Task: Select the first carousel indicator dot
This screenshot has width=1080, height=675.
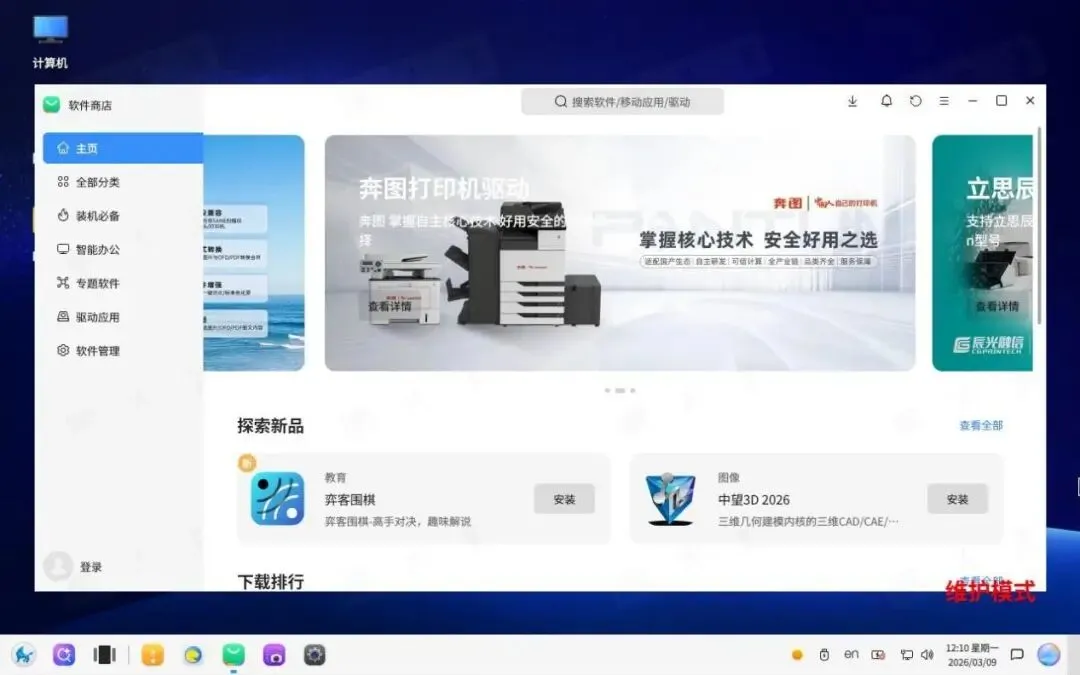Action: pyautogui.click(x=608, y=391)
